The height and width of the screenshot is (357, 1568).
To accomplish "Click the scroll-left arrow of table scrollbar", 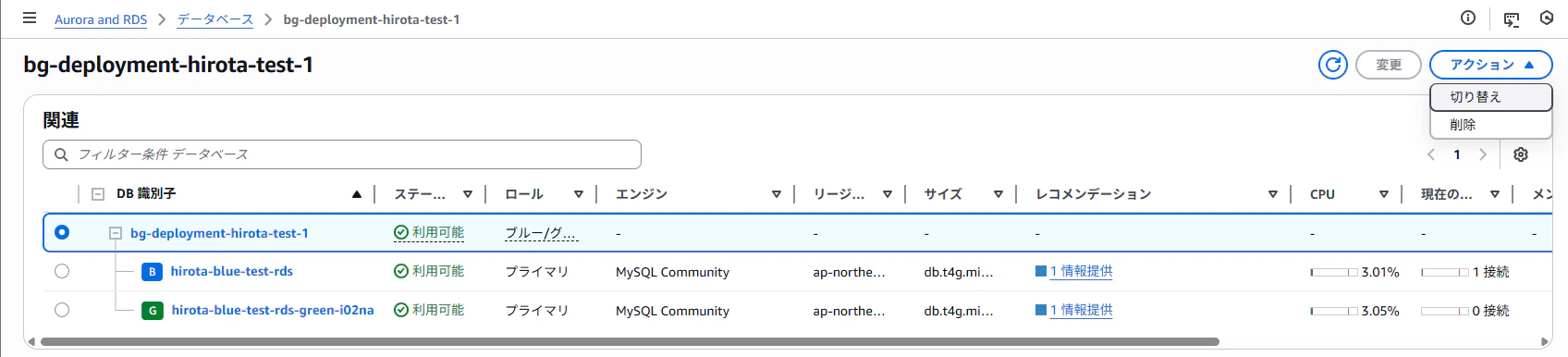I will point(32,341).
